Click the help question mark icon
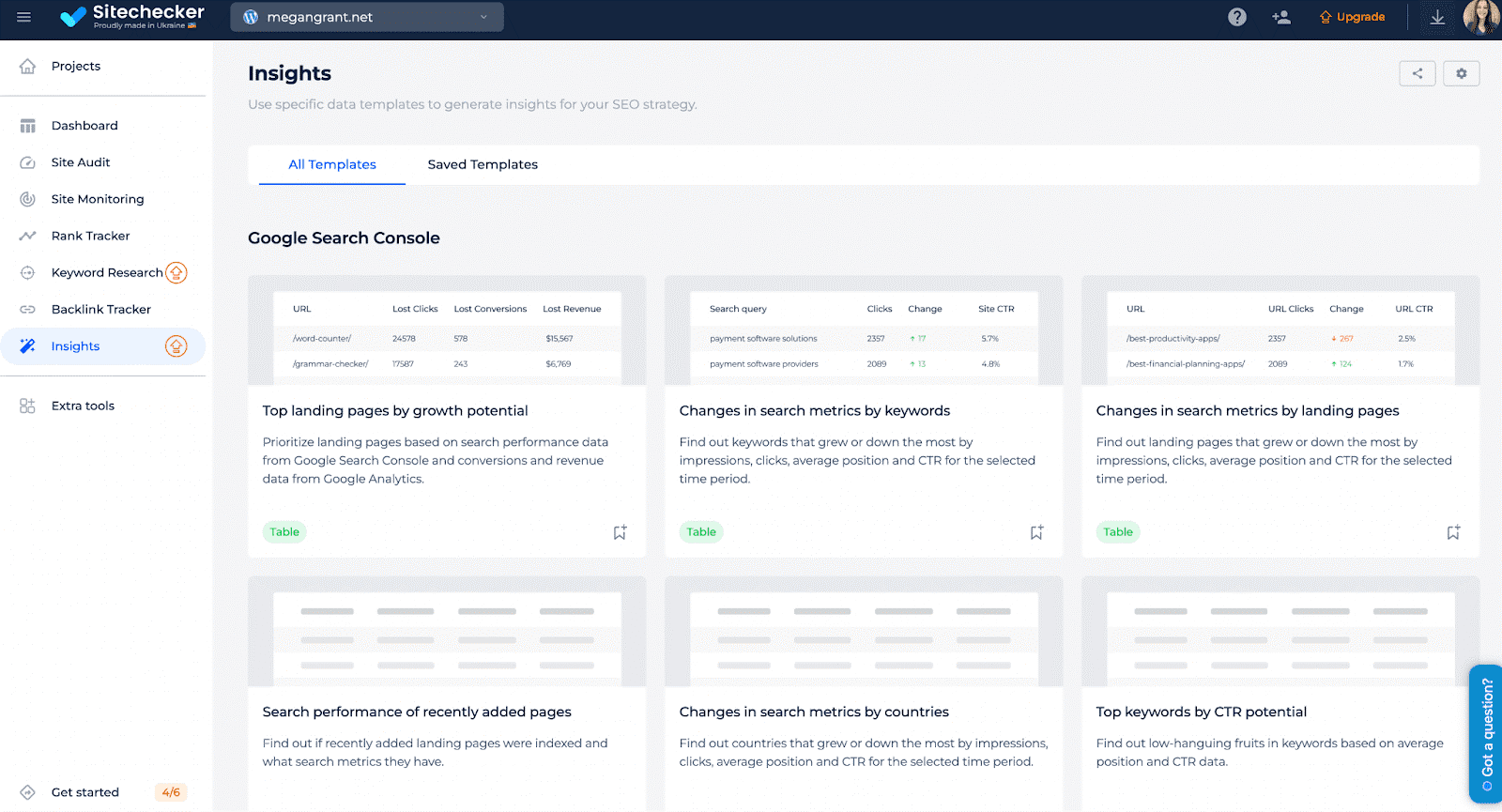This screenshot has width=1502, height=812. point(1237,17)
